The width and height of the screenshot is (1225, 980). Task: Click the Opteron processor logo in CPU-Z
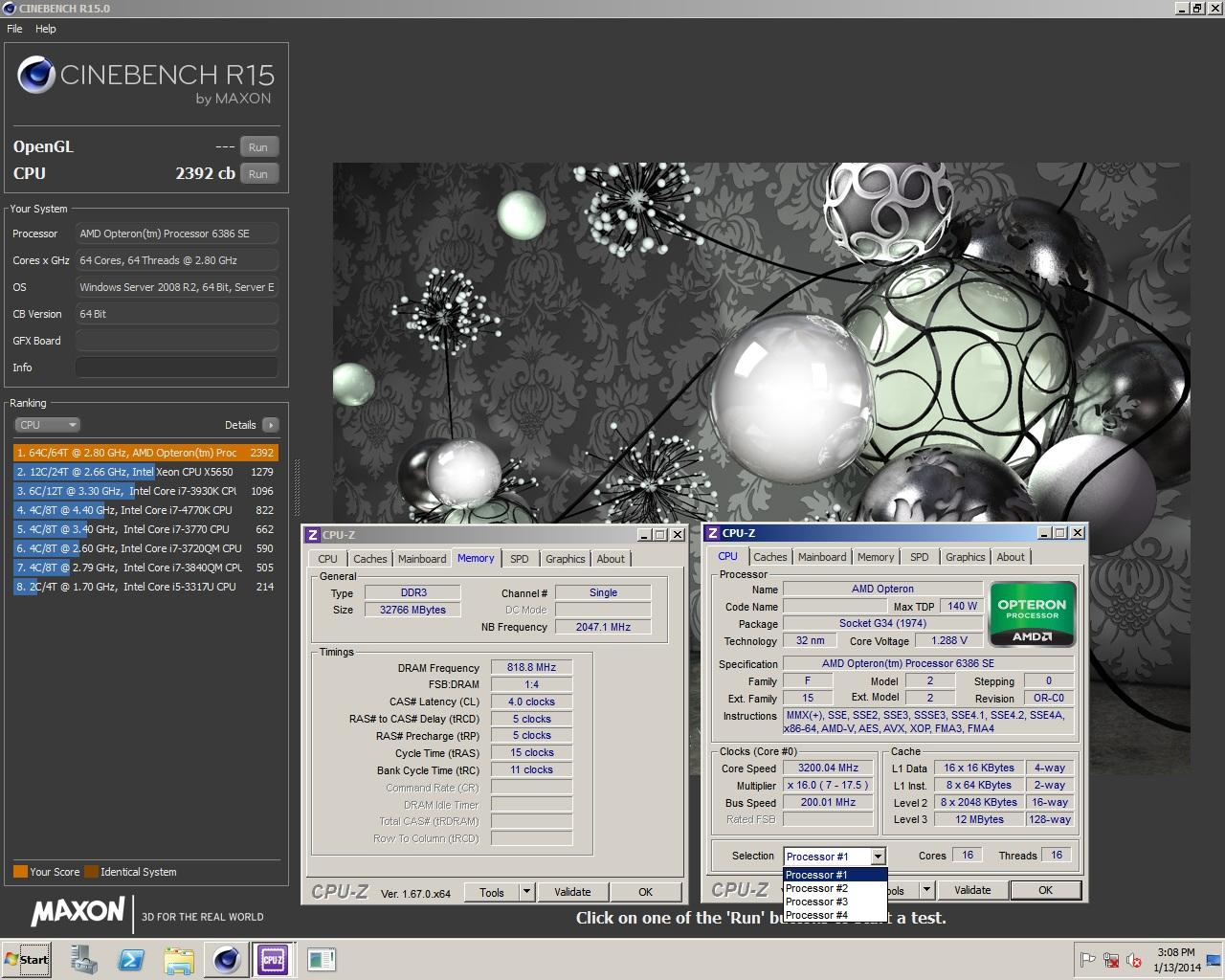coord(1032,613)
